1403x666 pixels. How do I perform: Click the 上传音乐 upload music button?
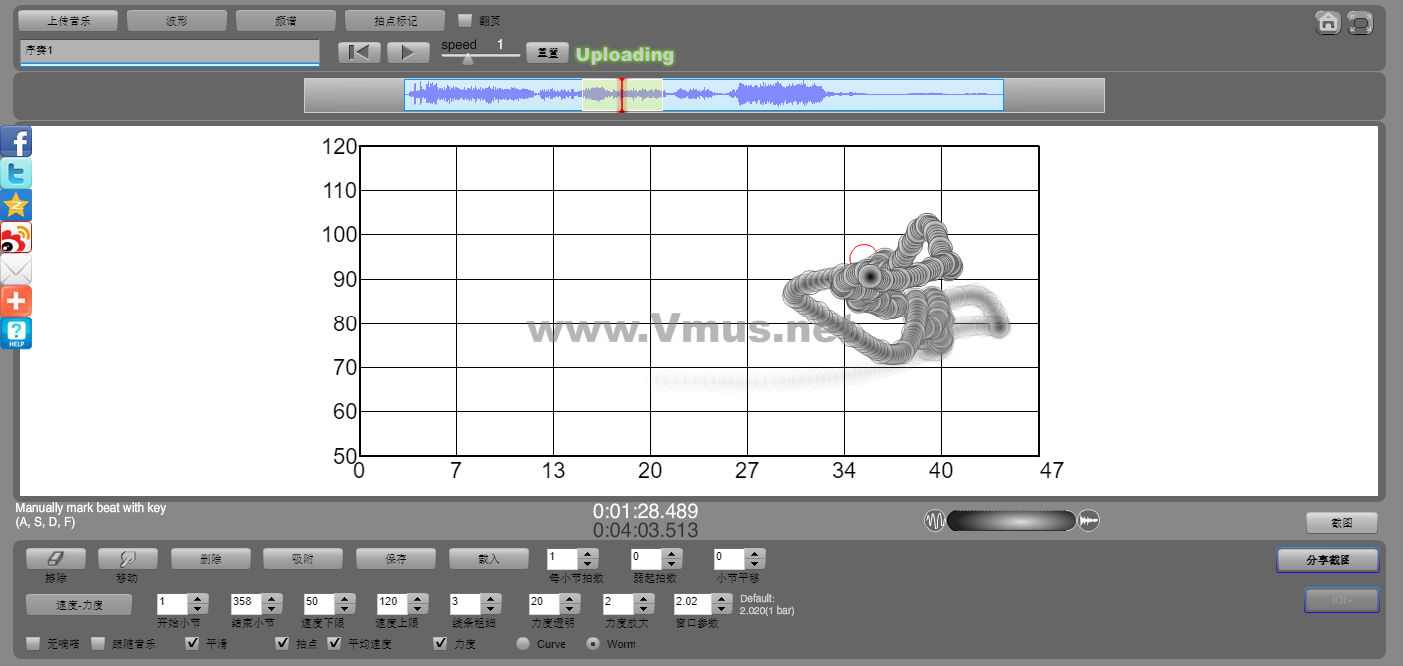point(68,20)
